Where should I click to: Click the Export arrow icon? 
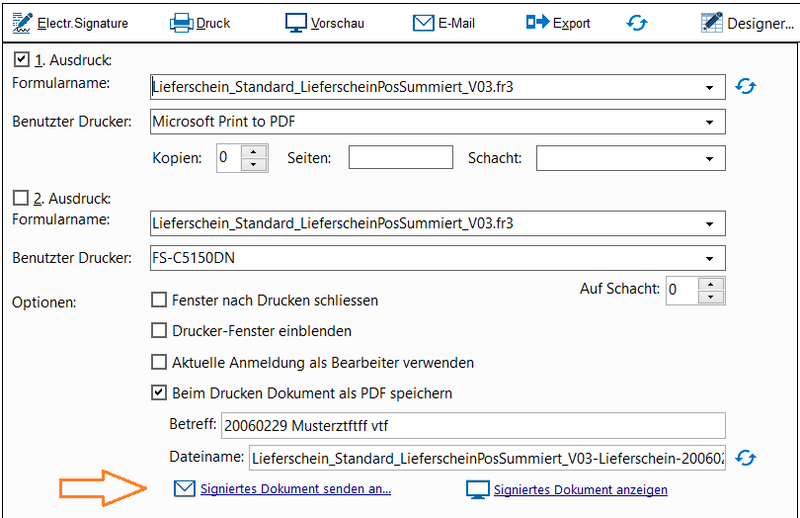pyautogui.click(x=538, y=21)
